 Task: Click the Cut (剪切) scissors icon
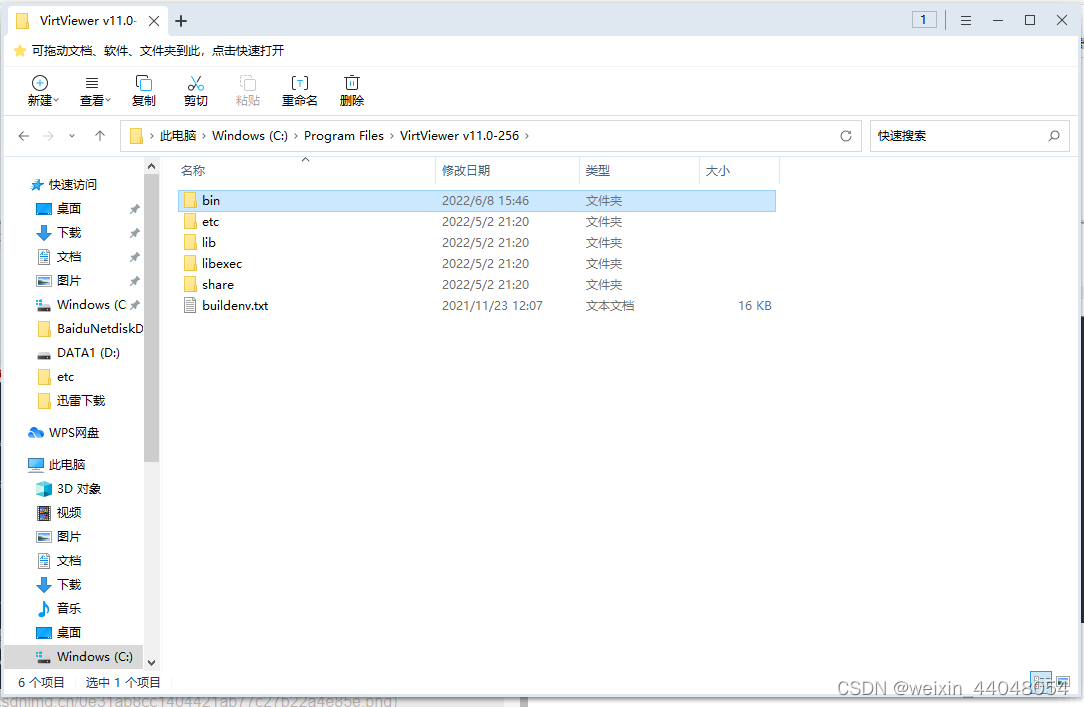pyautogui.click(x=196, y=84)
